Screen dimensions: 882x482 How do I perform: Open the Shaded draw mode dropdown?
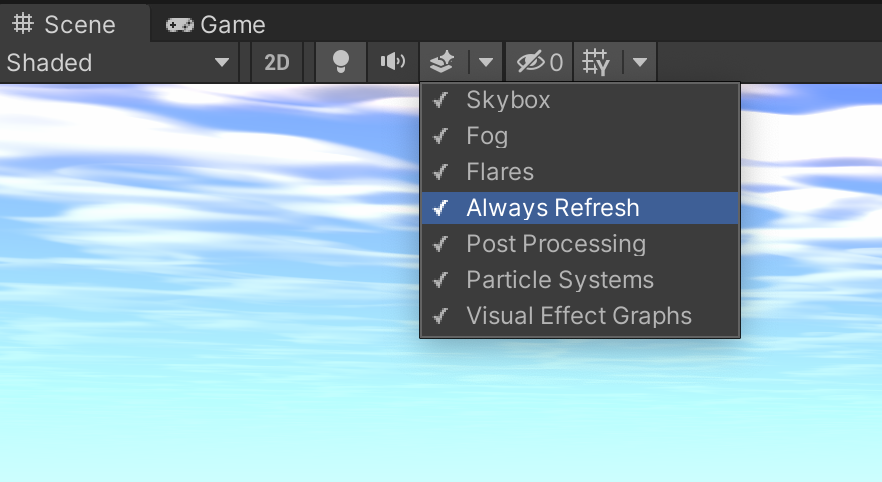pyautogui.click(x=118, y=63)
